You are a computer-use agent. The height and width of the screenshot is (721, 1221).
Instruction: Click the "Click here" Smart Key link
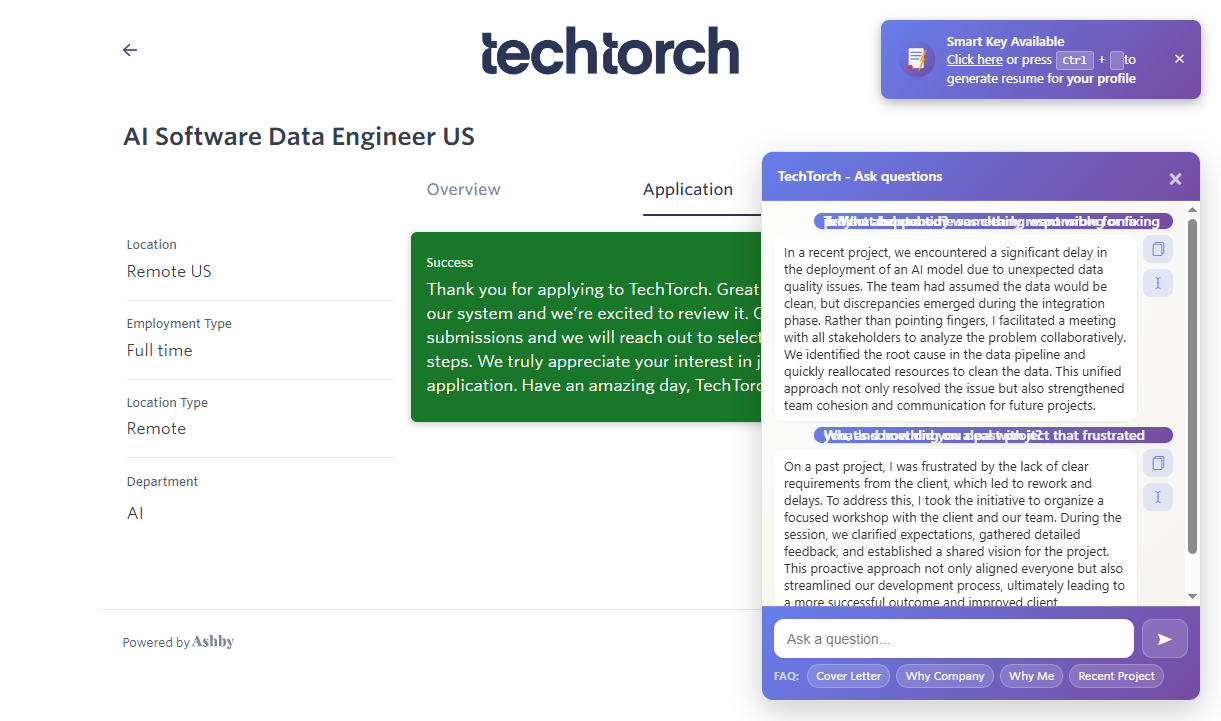[x=975, y=60]
